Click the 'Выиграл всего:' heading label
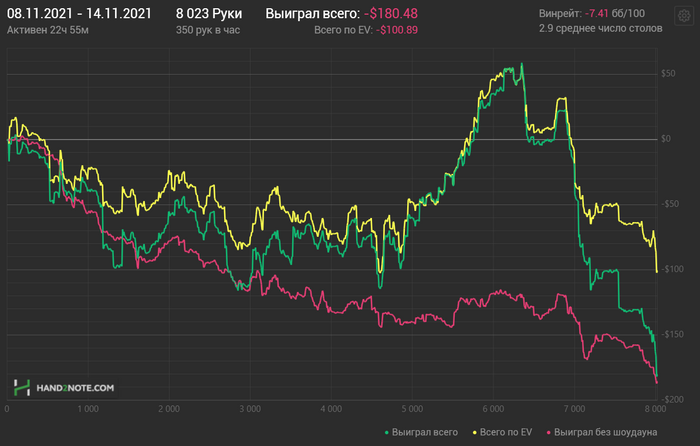 (x=312, y=14)
